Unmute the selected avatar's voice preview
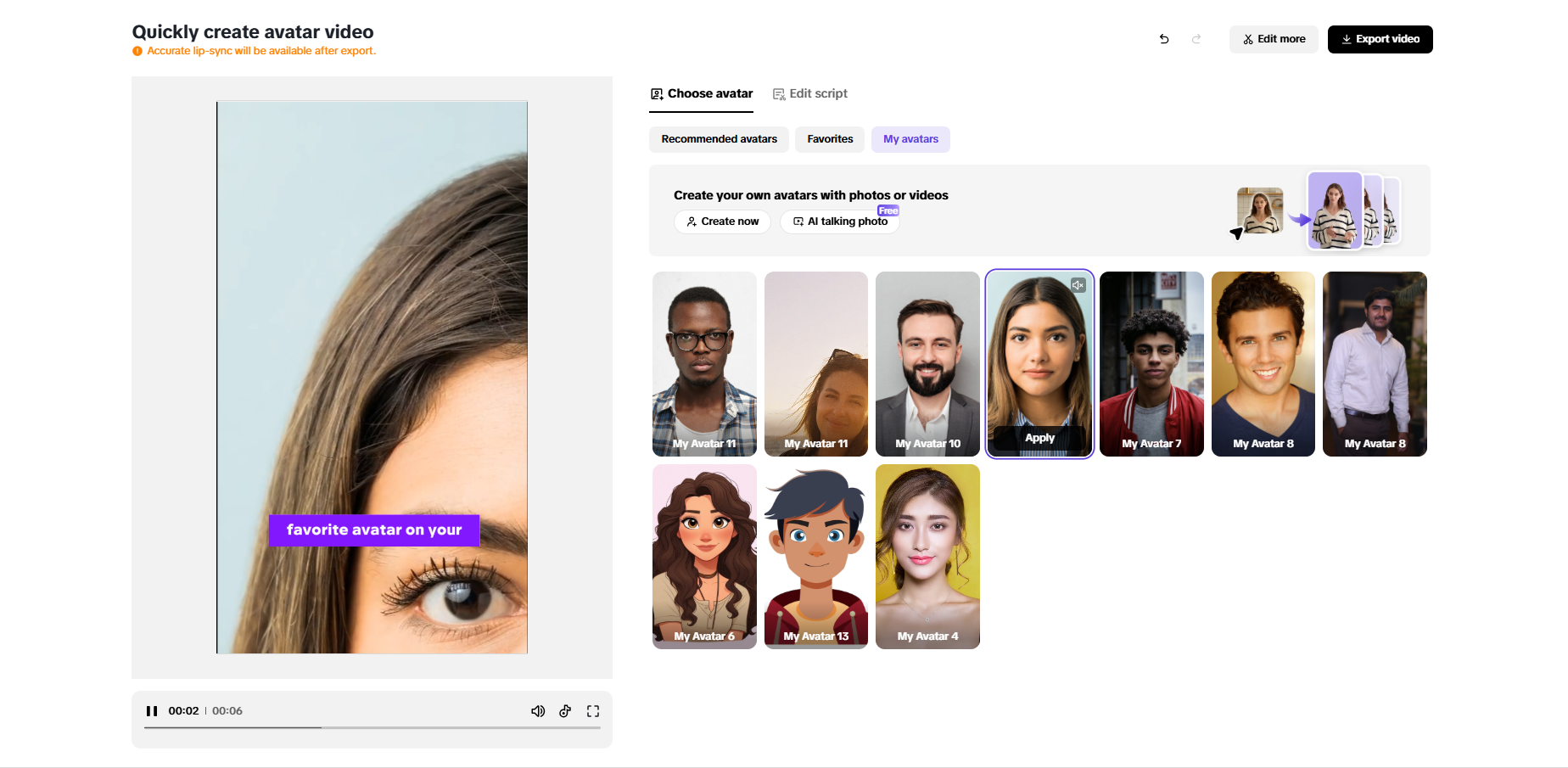 point(1078,284)
